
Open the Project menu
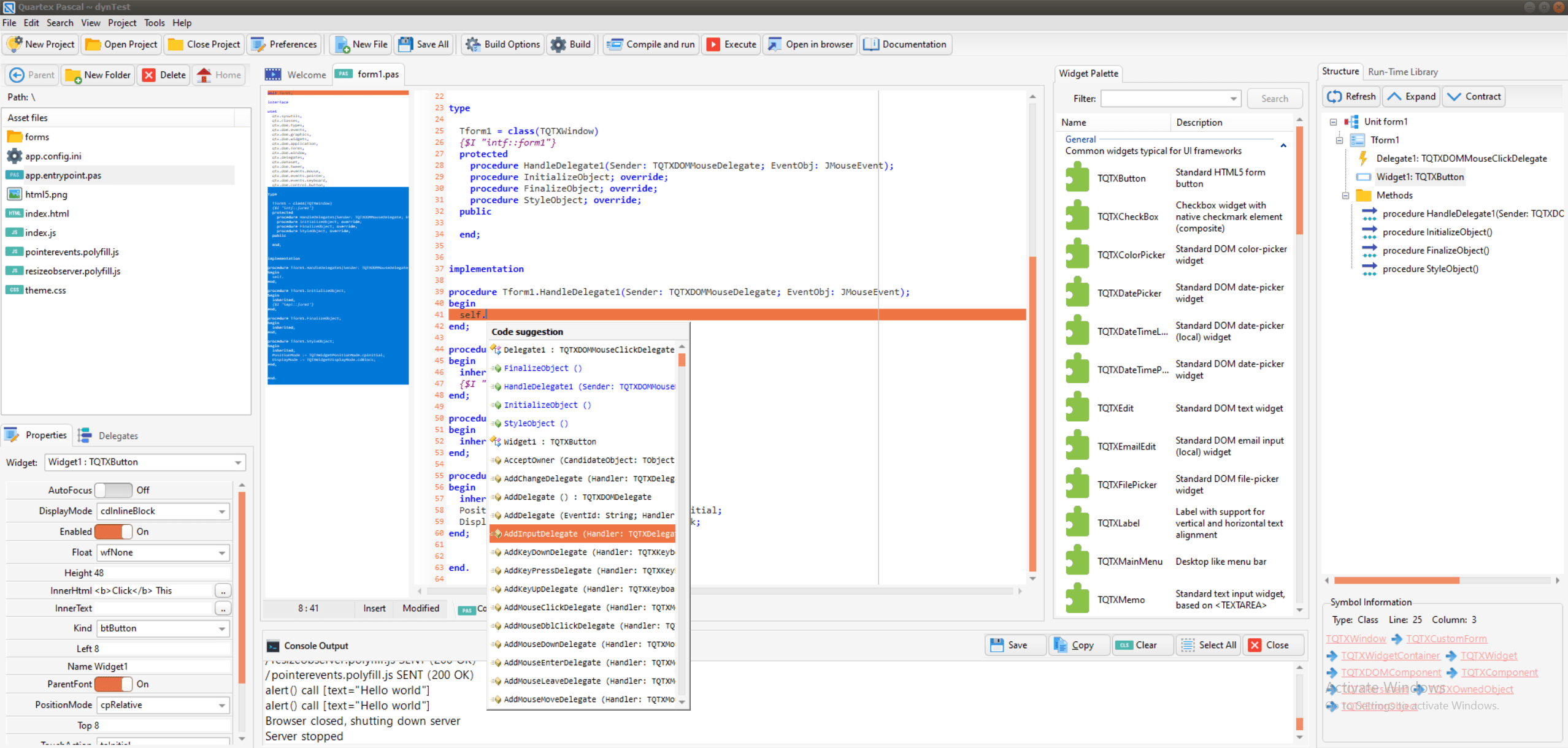[x=121, y=23]
